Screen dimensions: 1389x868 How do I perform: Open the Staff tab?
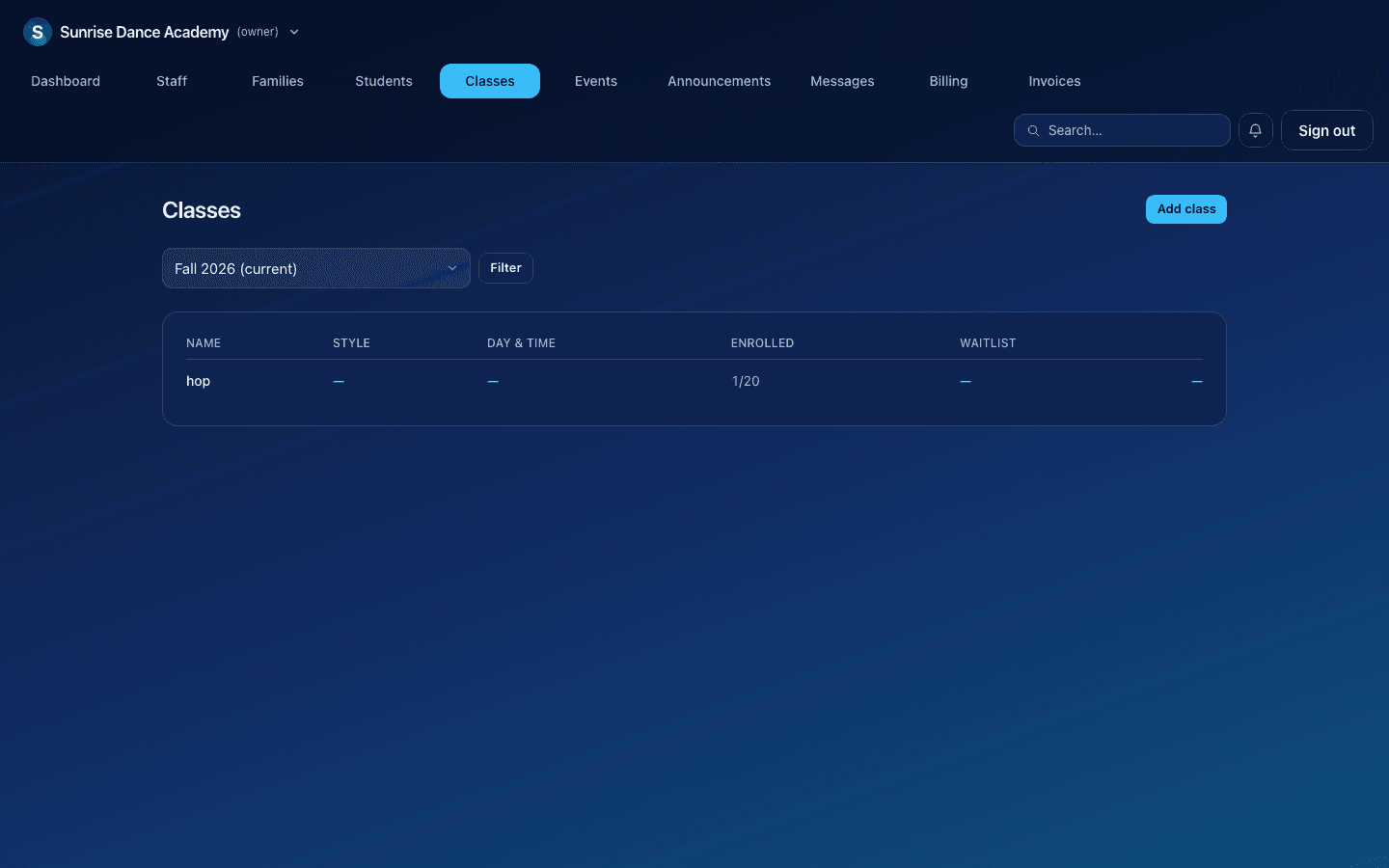pos(172,81)
